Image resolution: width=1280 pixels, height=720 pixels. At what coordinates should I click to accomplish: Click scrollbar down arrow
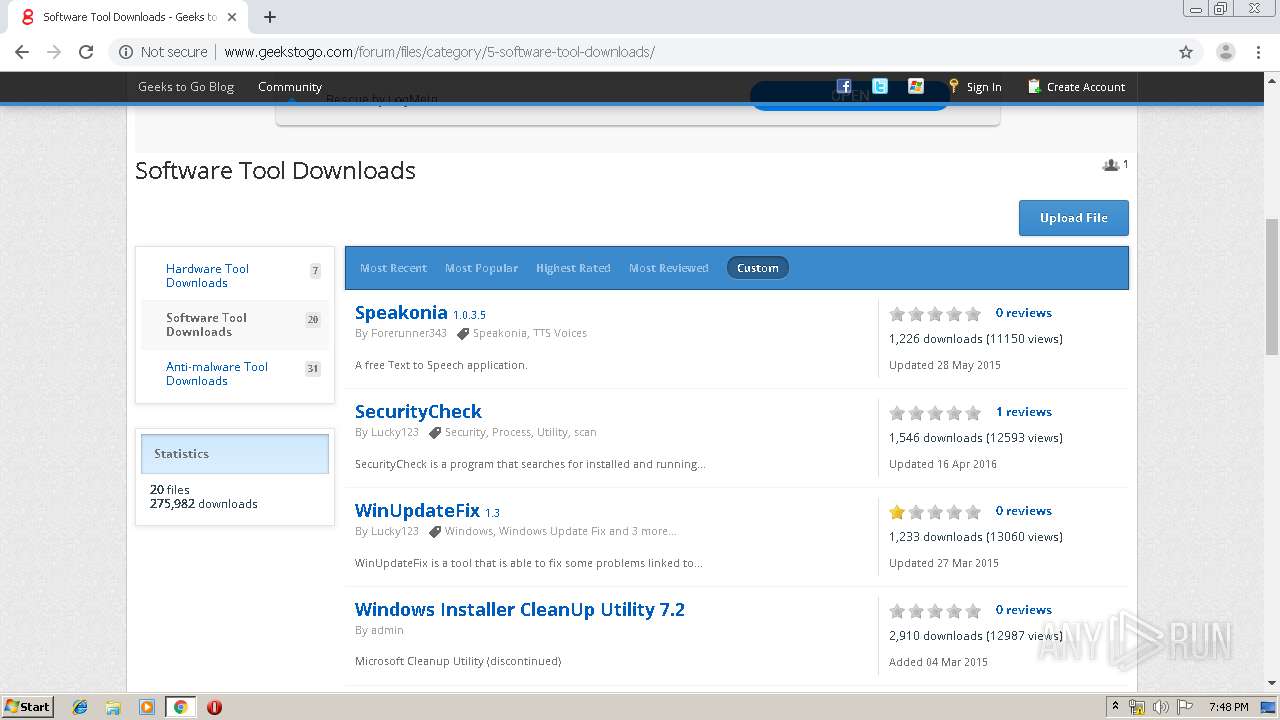point(1272,683)
